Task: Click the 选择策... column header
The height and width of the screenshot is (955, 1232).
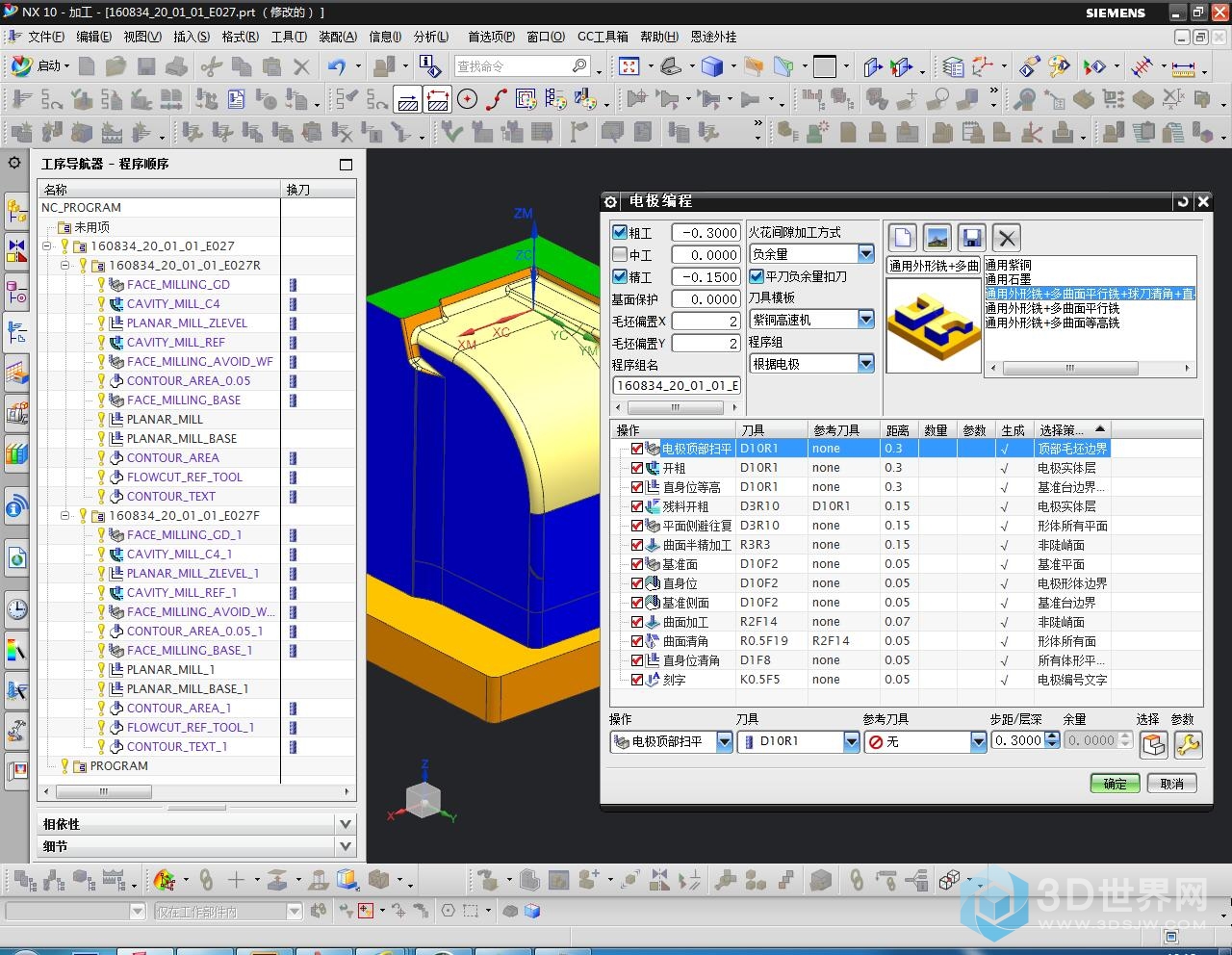Action: tap(1072, 429)
